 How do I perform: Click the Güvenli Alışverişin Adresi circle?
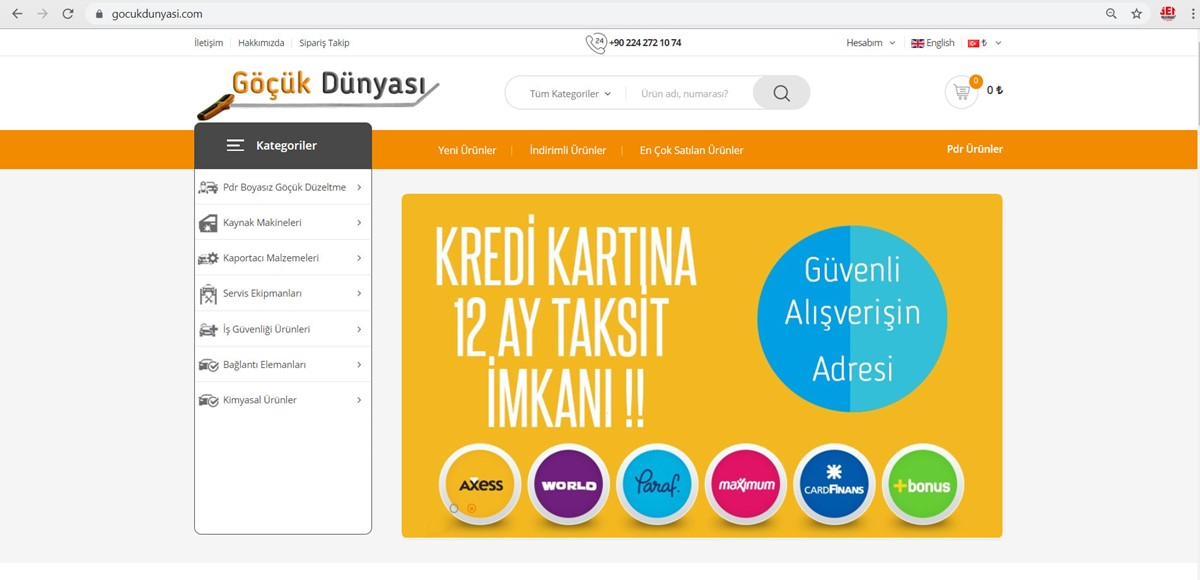pos(850,319)
